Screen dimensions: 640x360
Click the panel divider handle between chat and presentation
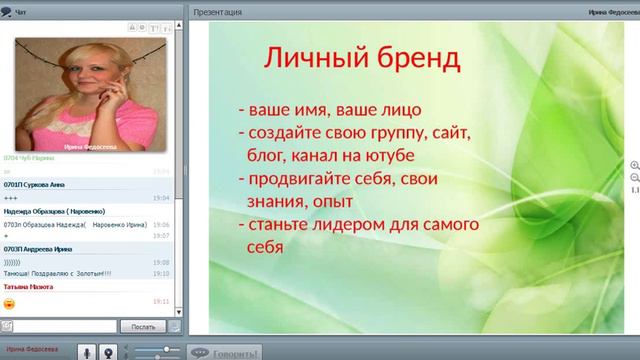click(x=185, y=170)
